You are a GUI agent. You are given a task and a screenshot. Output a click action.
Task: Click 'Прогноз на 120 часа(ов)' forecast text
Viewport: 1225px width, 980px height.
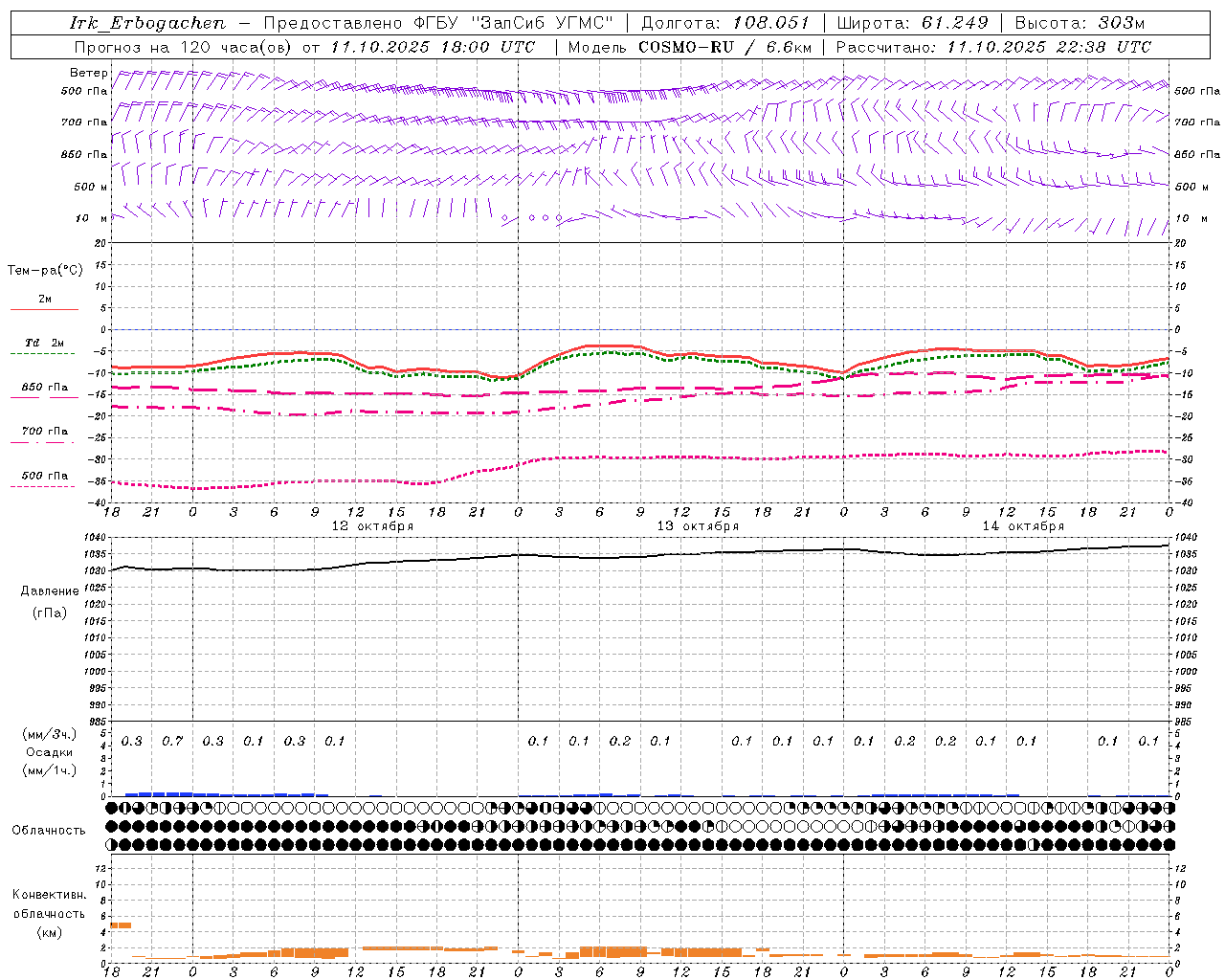coord(184,47)
